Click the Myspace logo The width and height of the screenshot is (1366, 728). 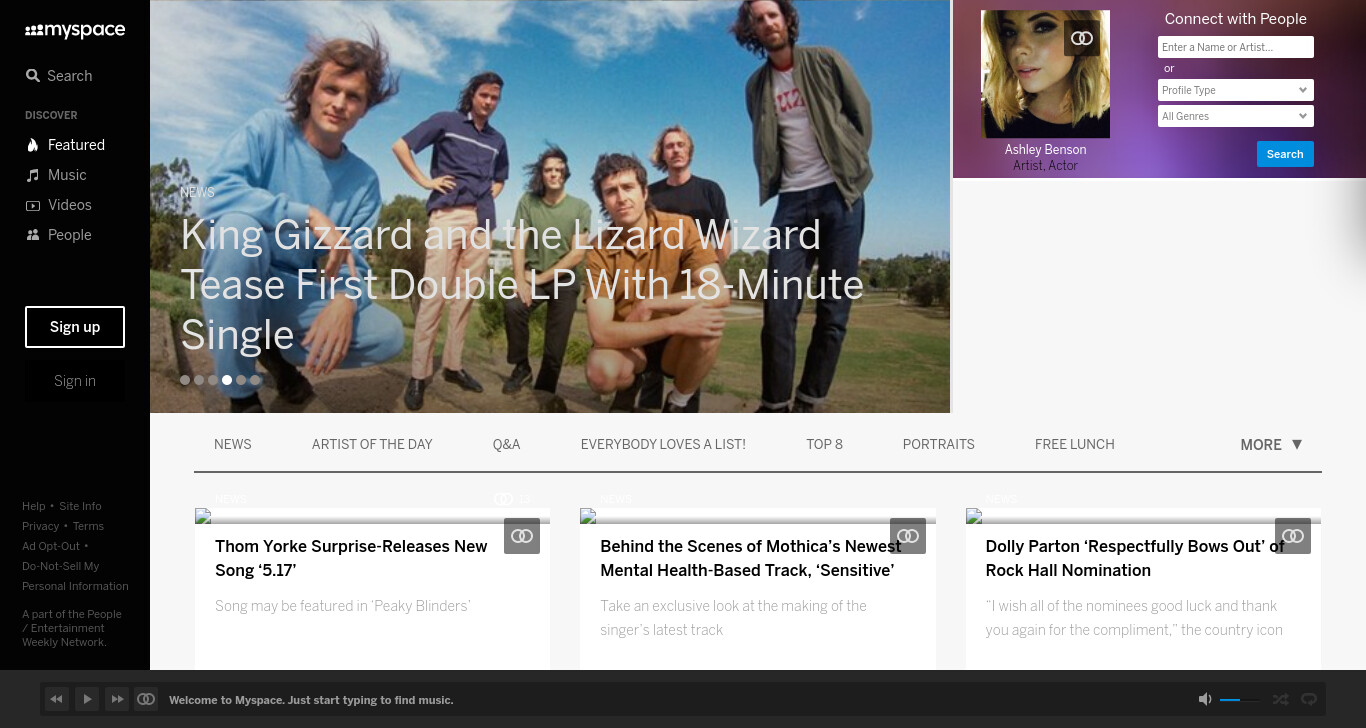pos(75,31)
